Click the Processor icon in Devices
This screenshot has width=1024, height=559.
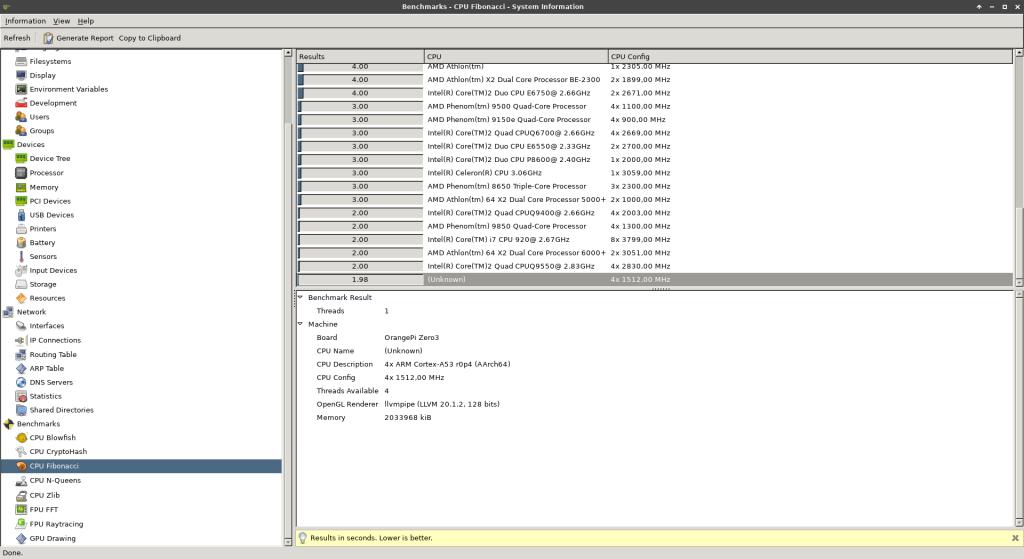pos(21,173)
